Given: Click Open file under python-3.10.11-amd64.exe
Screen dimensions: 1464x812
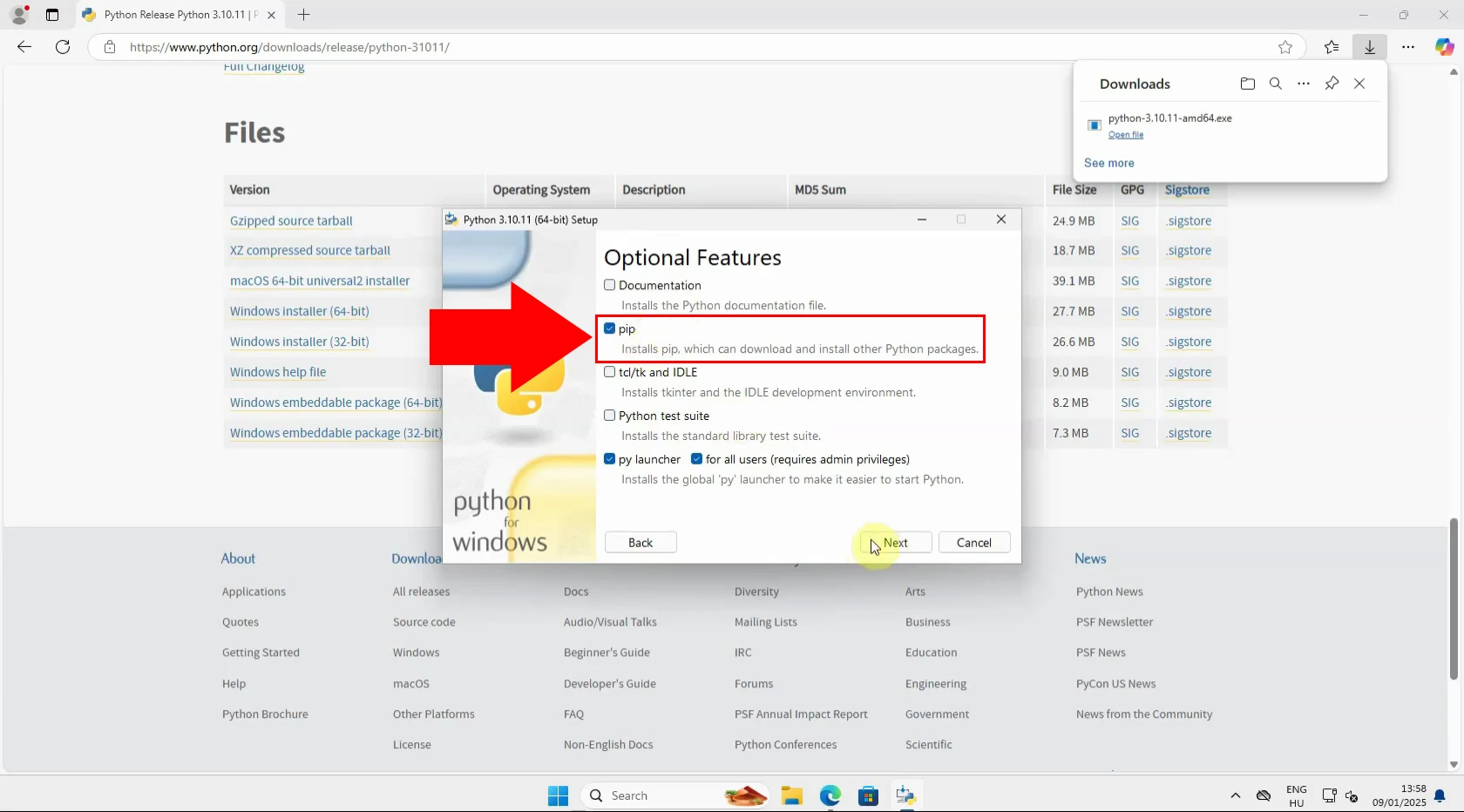Looking at the screenshot, I should 1126,135.
